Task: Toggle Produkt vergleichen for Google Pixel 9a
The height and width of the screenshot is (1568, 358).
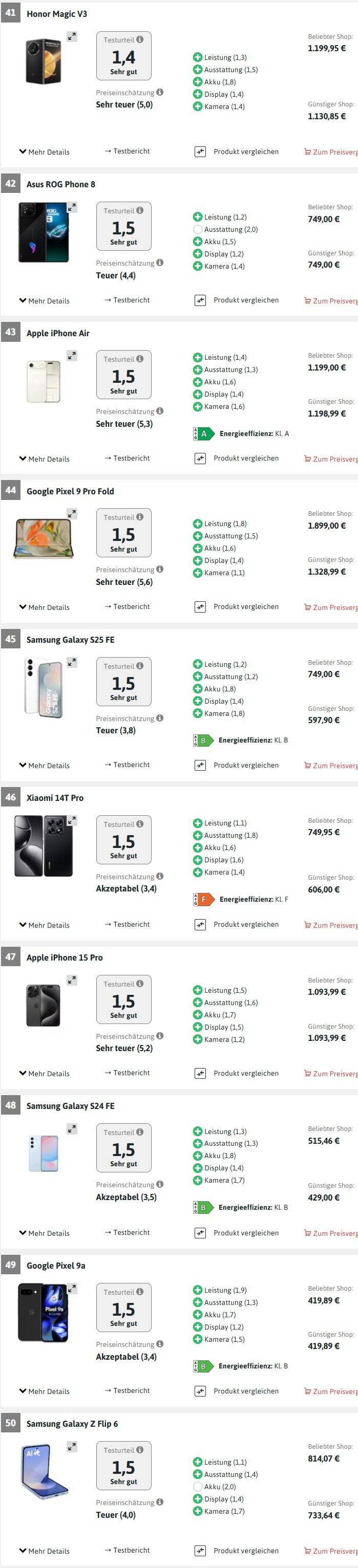Action: click(x=200, y=1391)
